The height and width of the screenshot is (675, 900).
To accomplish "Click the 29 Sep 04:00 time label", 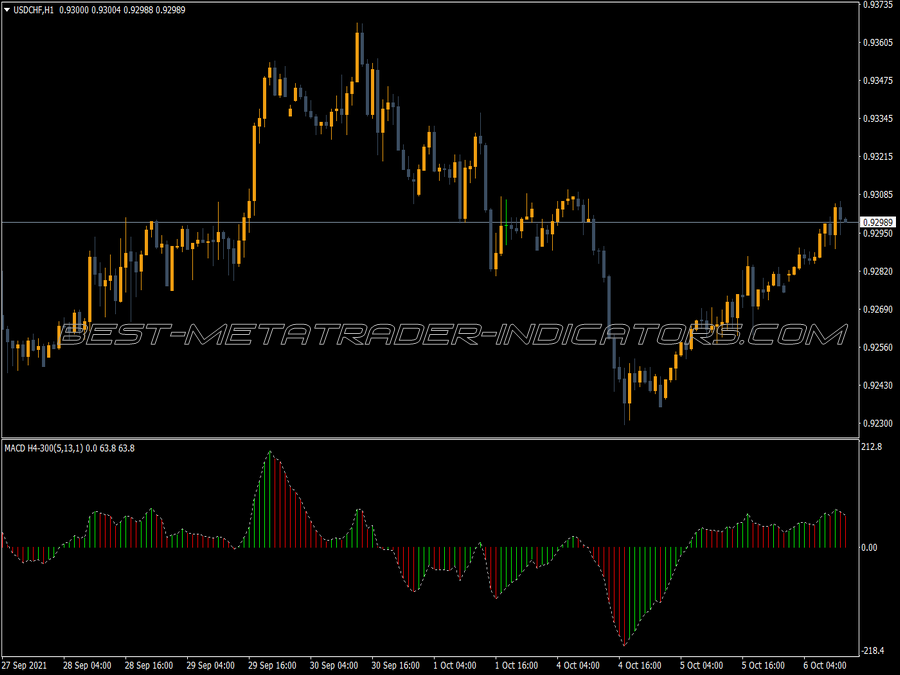I will [x=211, y=665].
